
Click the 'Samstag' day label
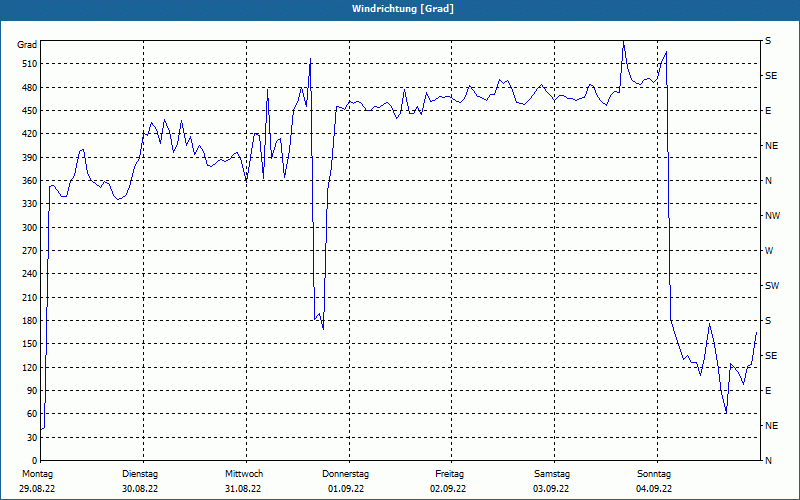click(552, 474)
